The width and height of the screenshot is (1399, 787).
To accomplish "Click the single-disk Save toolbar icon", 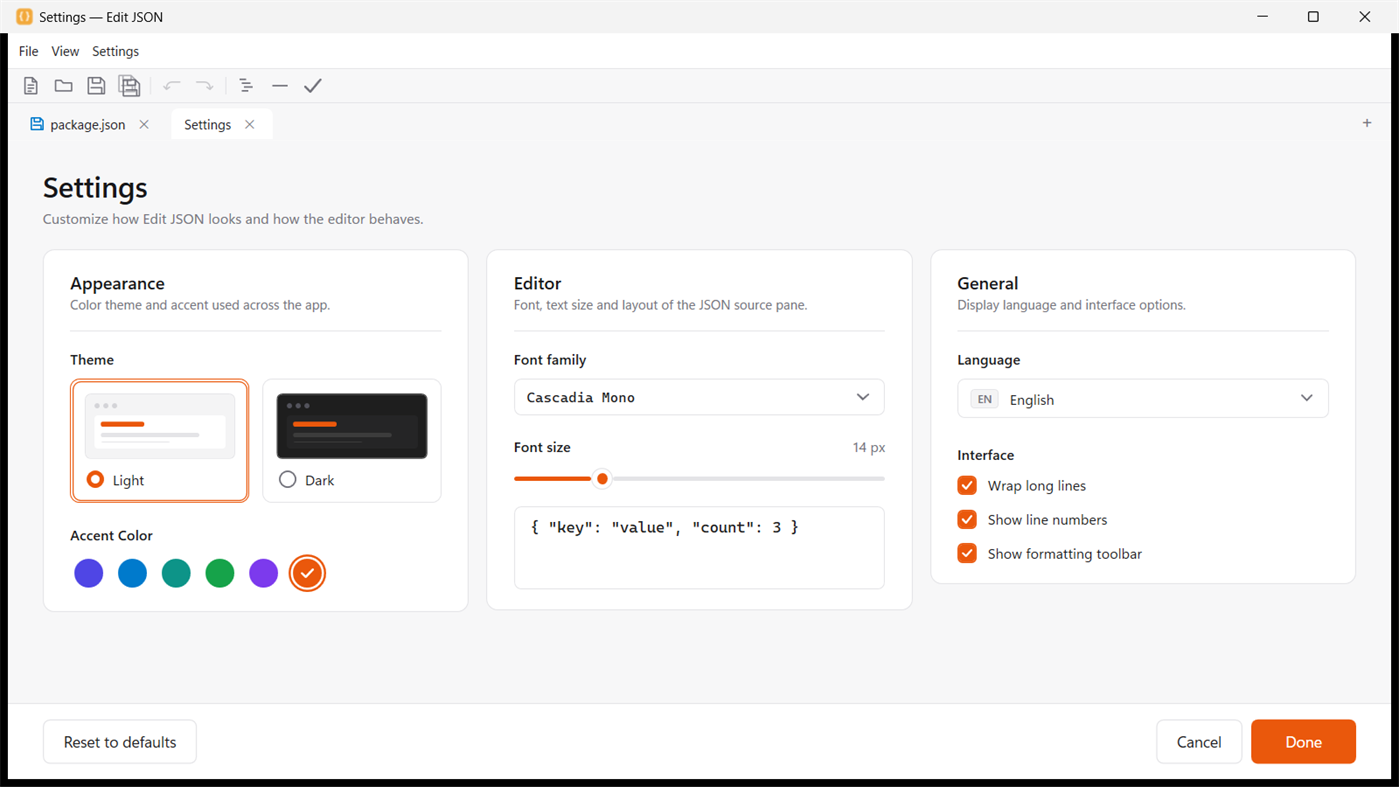I will point(96,86).
